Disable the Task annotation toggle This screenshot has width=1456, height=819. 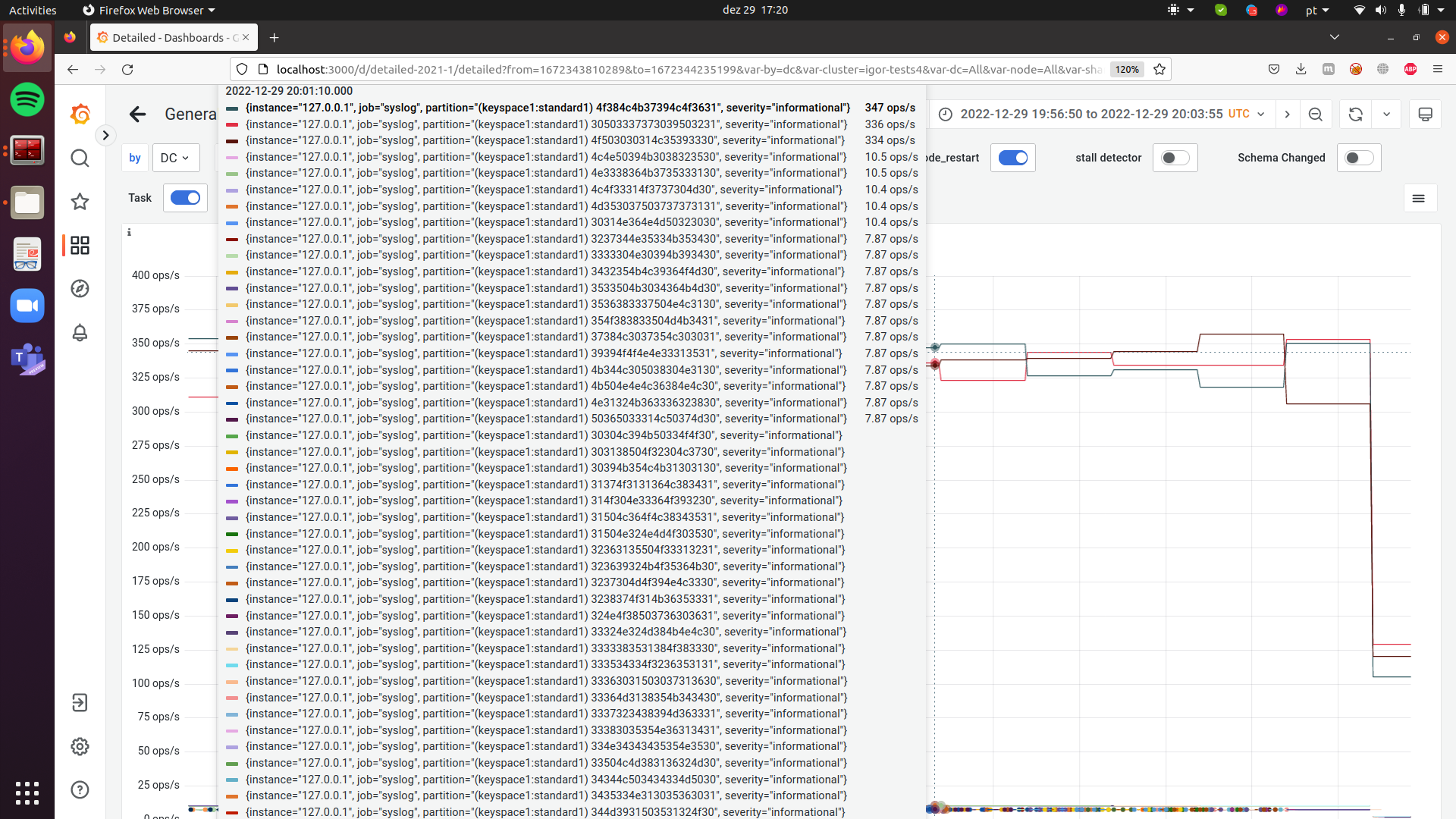click(x=185, y=198)
